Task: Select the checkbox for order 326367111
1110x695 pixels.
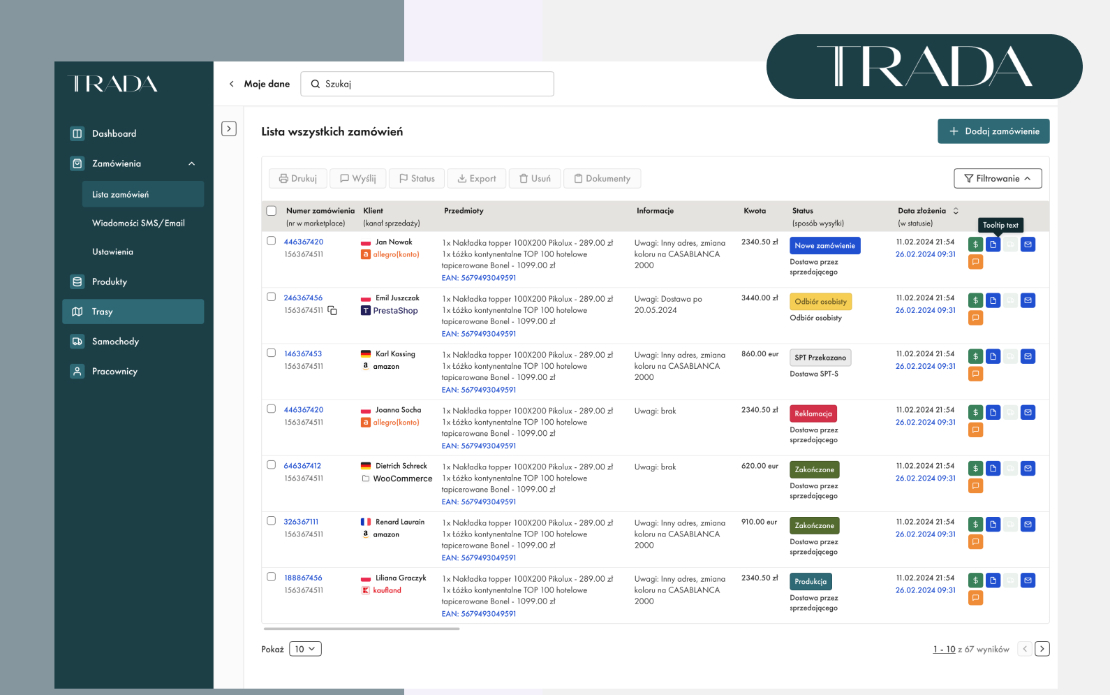Action: coord(271,520)
